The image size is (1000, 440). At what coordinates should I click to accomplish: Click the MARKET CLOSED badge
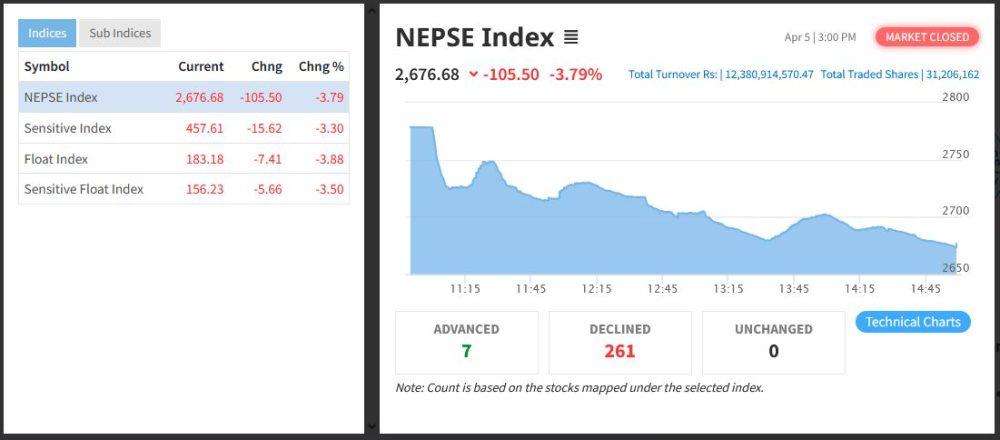coord(927,37)
